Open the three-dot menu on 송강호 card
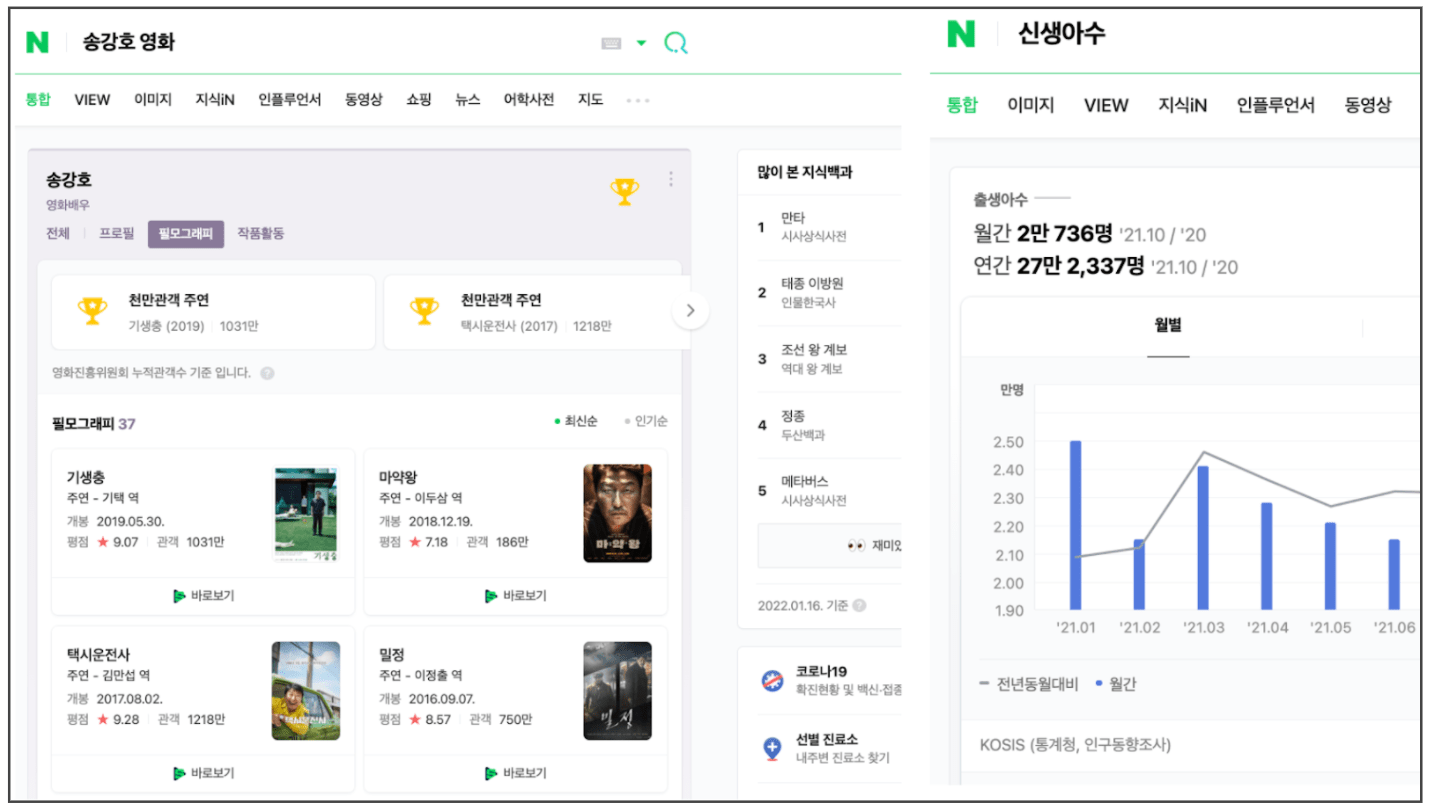The width and height of the screenshot is (1430, 810). click(670, 179)
